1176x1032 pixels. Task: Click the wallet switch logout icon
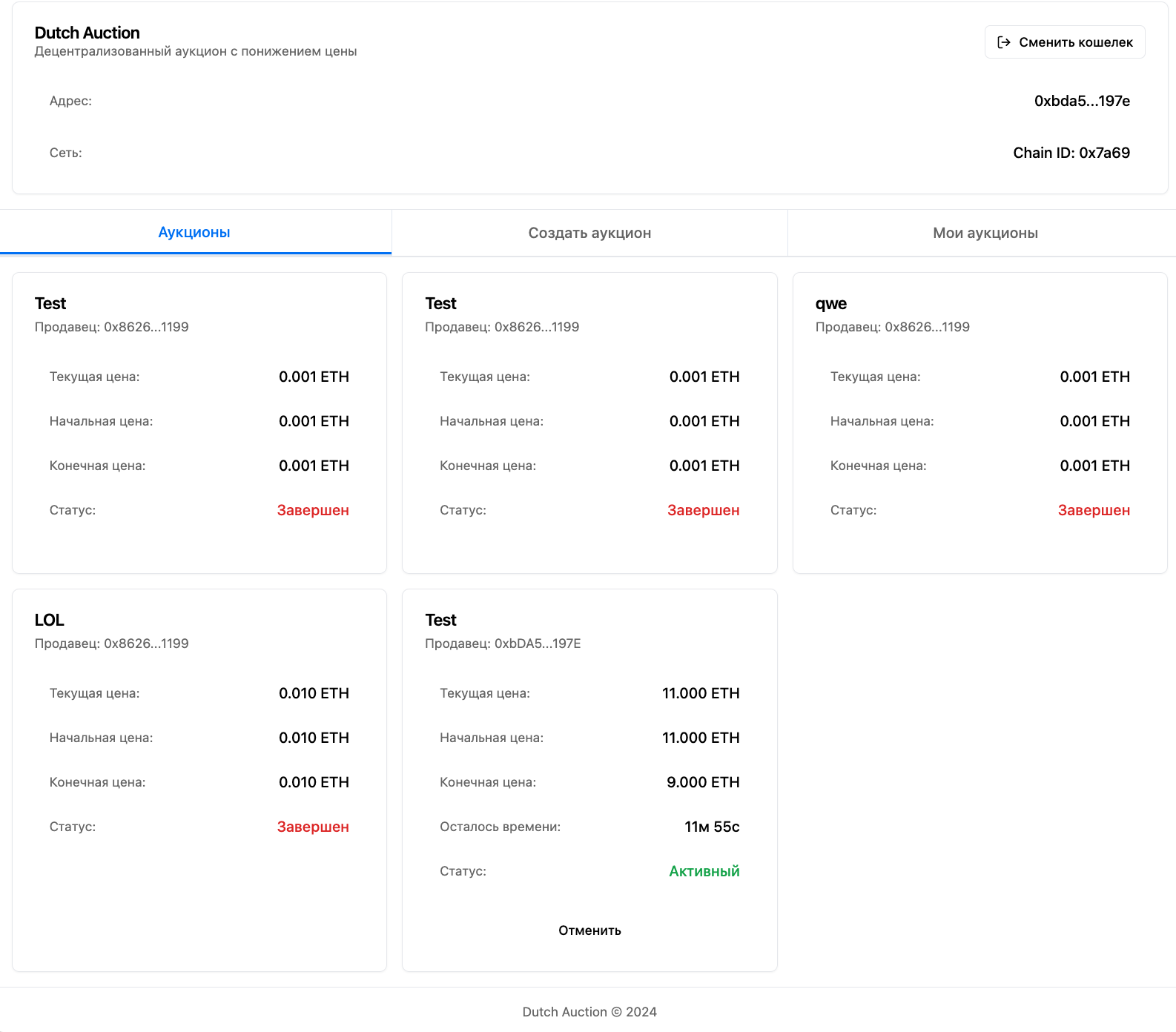coord(1004,42)
